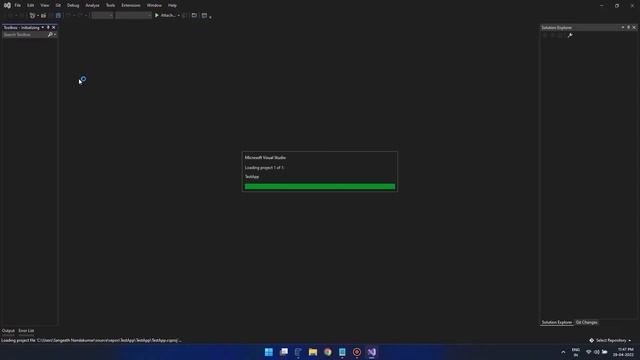Open Task View on the taskbar
The width and height of the screenshot is (640, 360).
click(x=284, y=352)
